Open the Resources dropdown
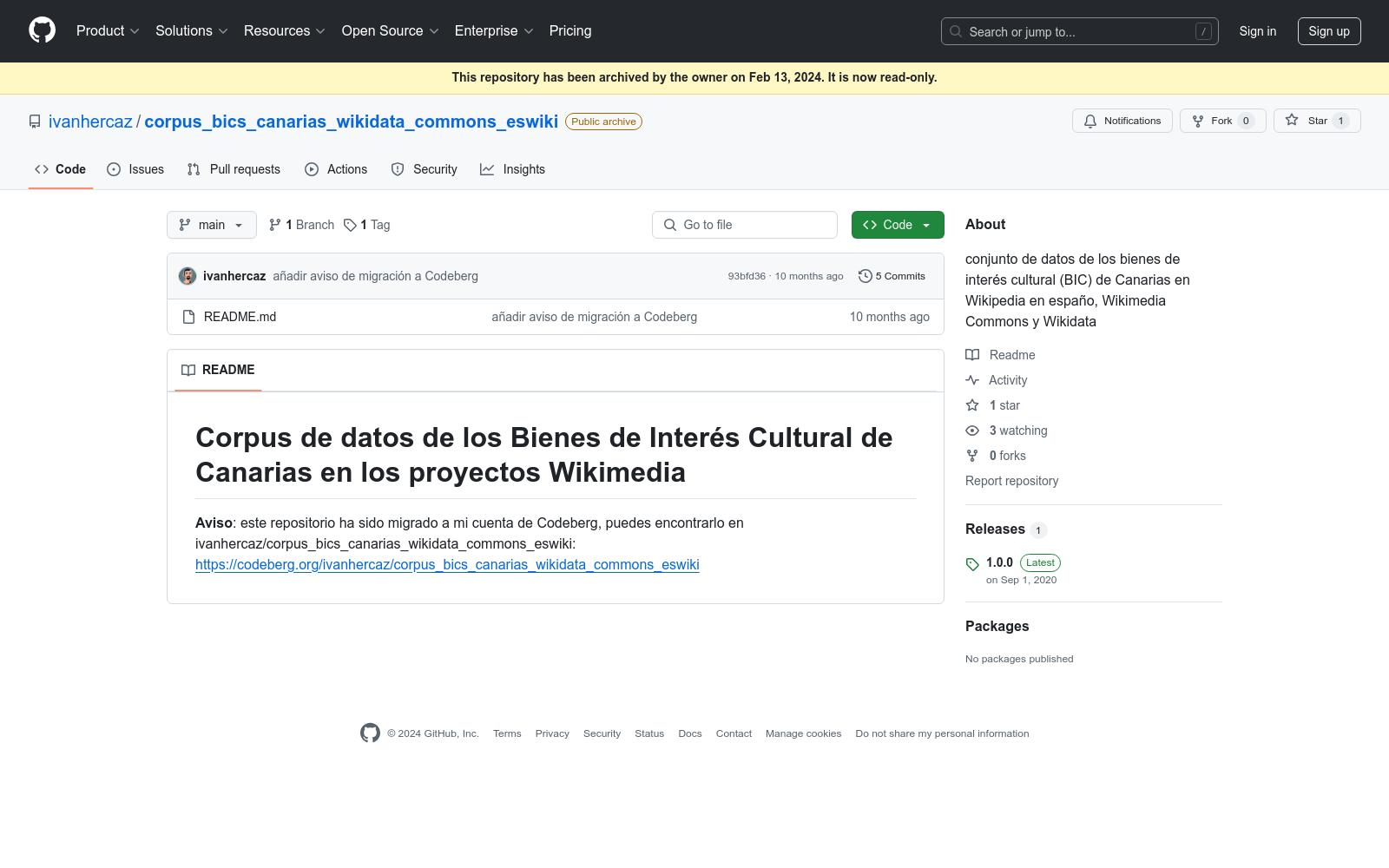The height and width of the screenshot is (868, 1389). pos(285,31)
